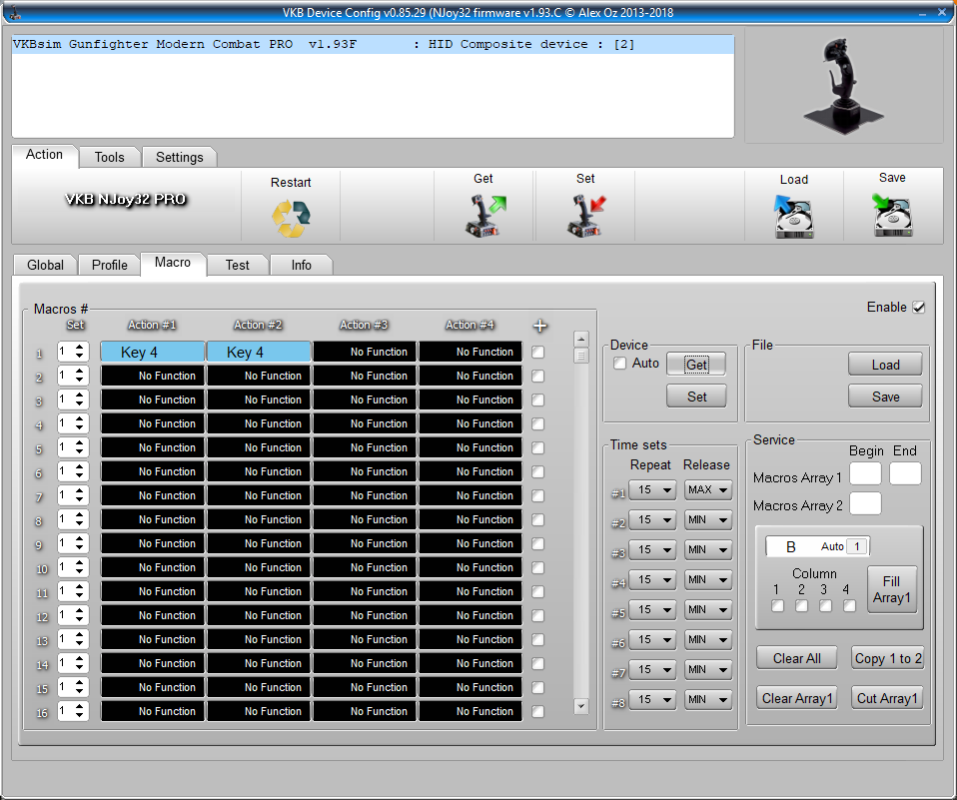Open the Repeat dropdown for time set #3
957x800 pixels.
tap(652, 550)
